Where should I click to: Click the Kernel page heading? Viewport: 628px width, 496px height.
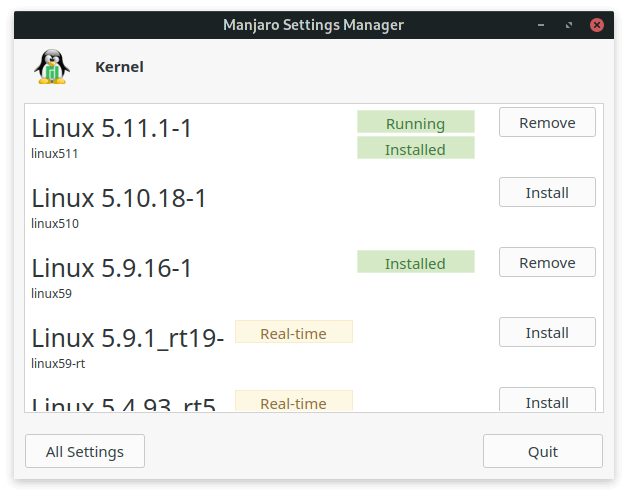119,67
